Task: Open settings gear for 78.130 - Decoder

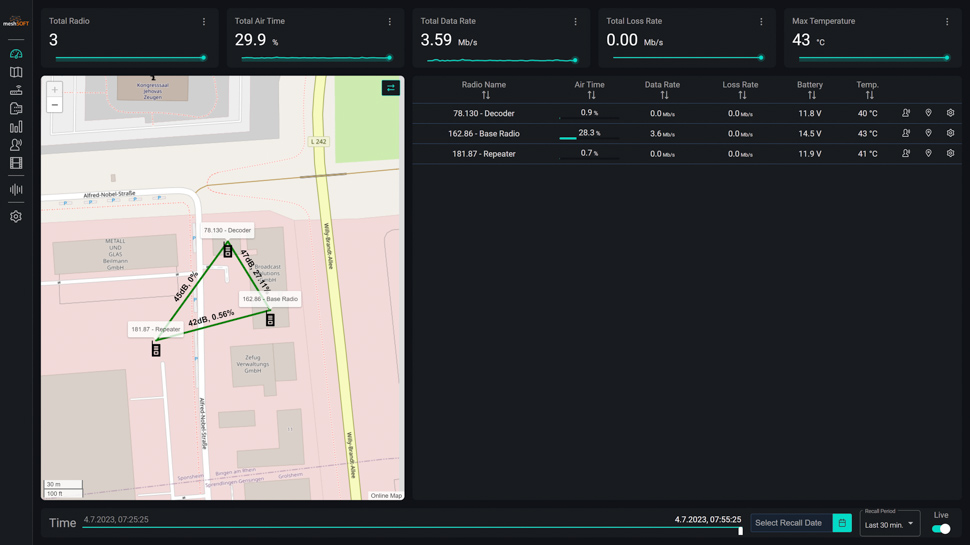Action: tap(950, 113)
